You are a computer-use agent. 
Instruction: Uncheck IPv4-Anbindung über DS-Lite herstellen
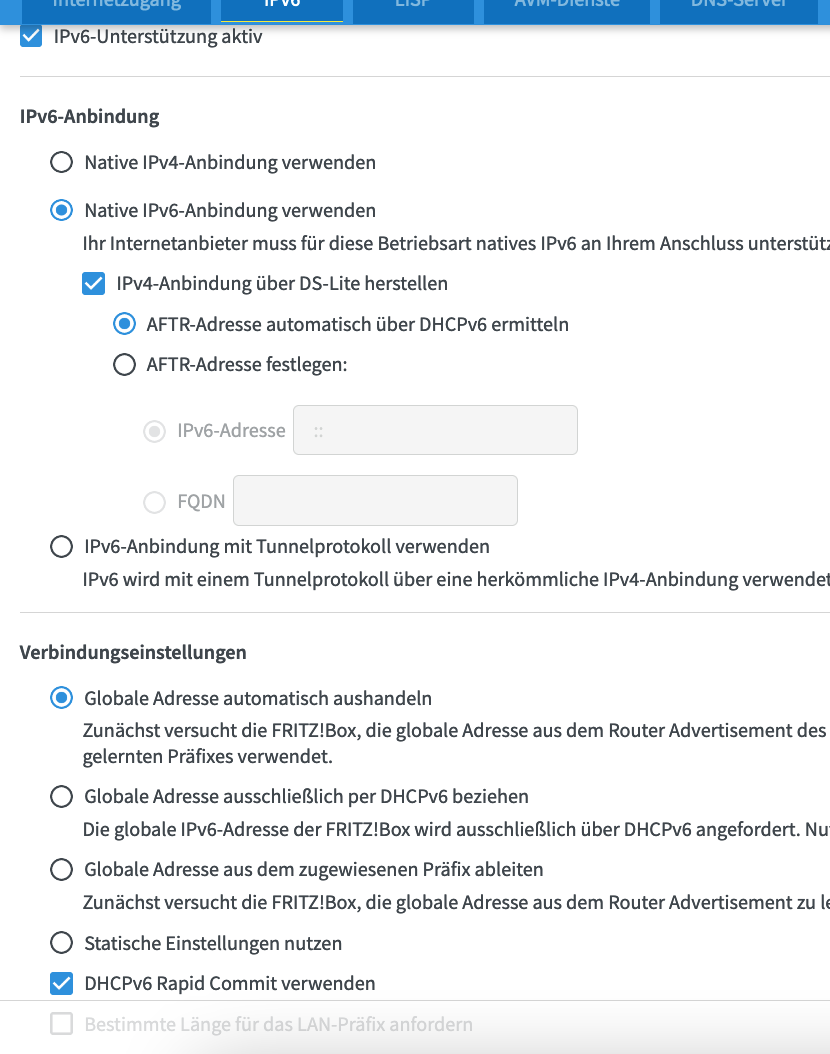(93, 284)
